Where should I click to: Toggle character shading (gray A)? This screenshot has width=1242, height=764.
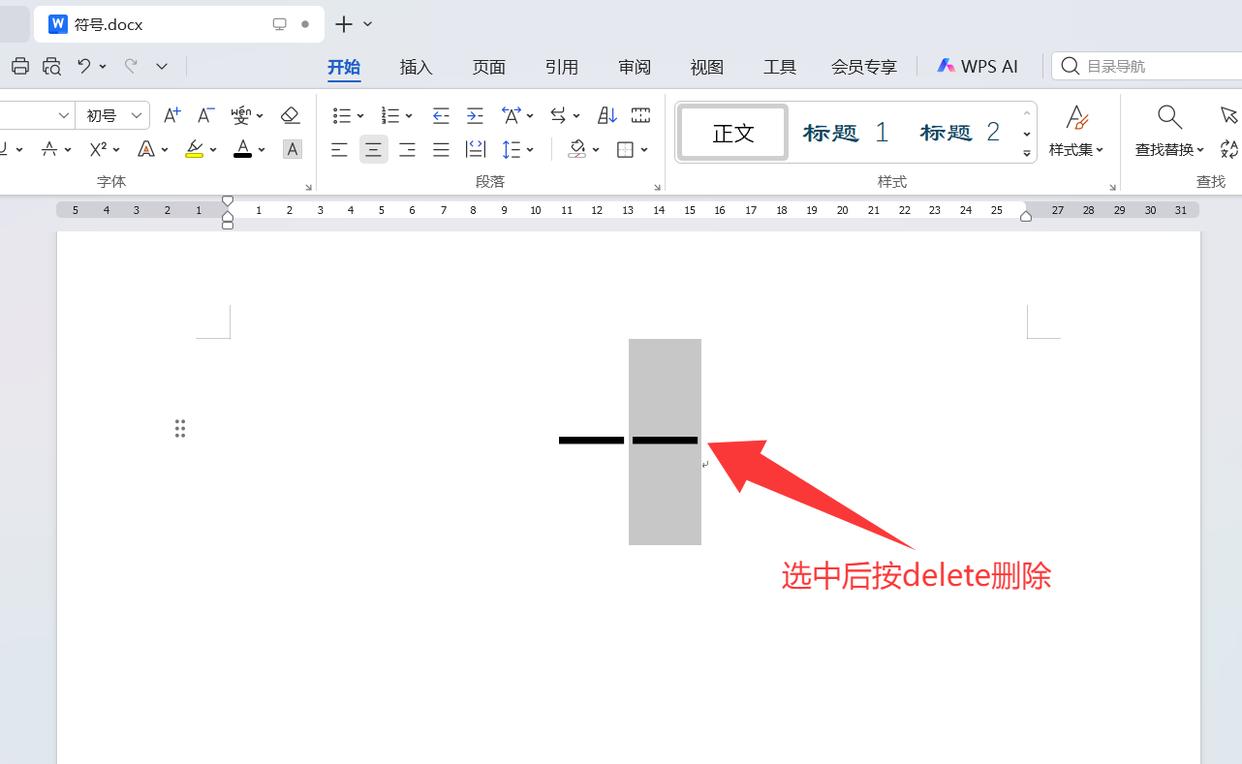(x=292, y=150)
